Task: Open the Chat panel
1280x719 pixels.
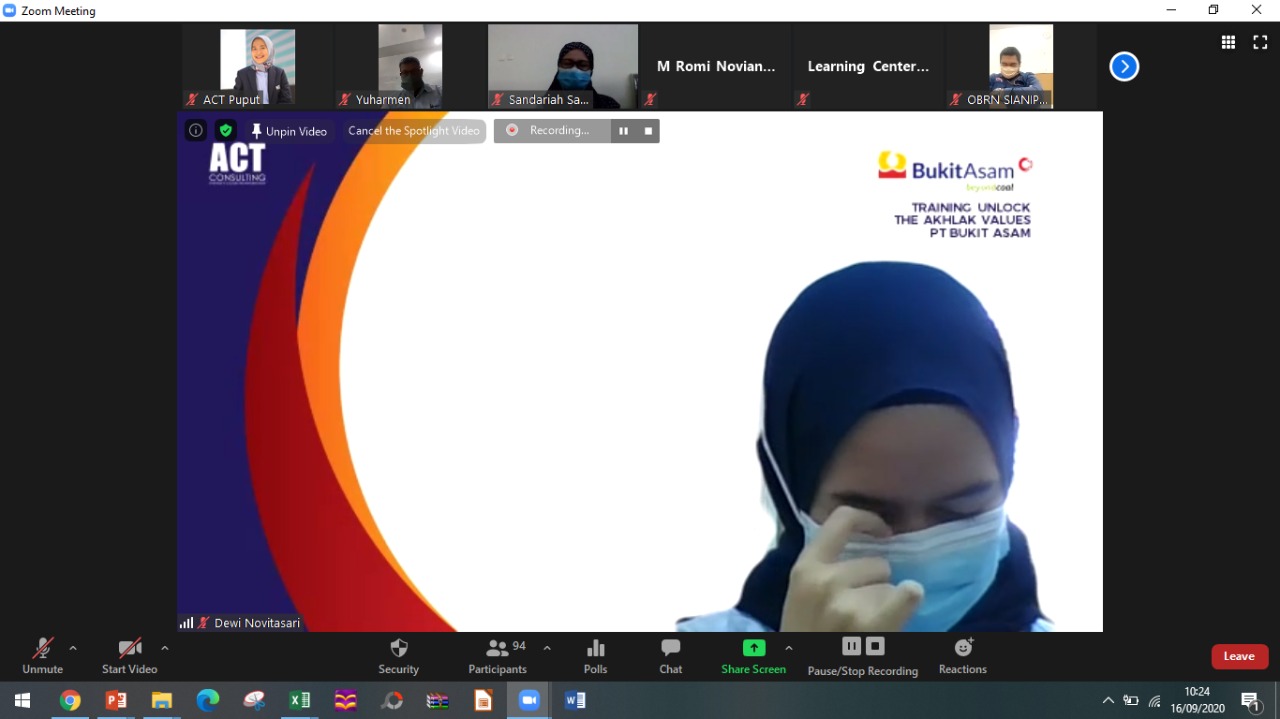Action: pyautogui.click(x=670, y=649)
